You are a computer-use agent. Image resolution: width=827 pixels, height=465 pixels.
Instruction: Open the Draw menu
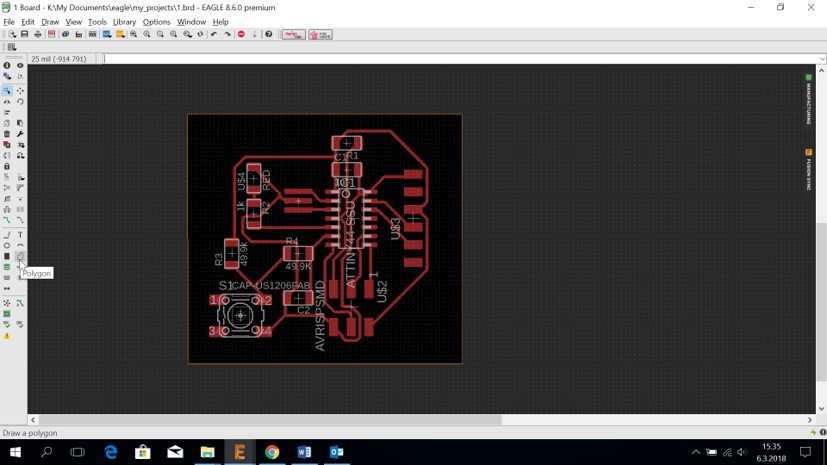pyautogui.click(x=50, y=22)
